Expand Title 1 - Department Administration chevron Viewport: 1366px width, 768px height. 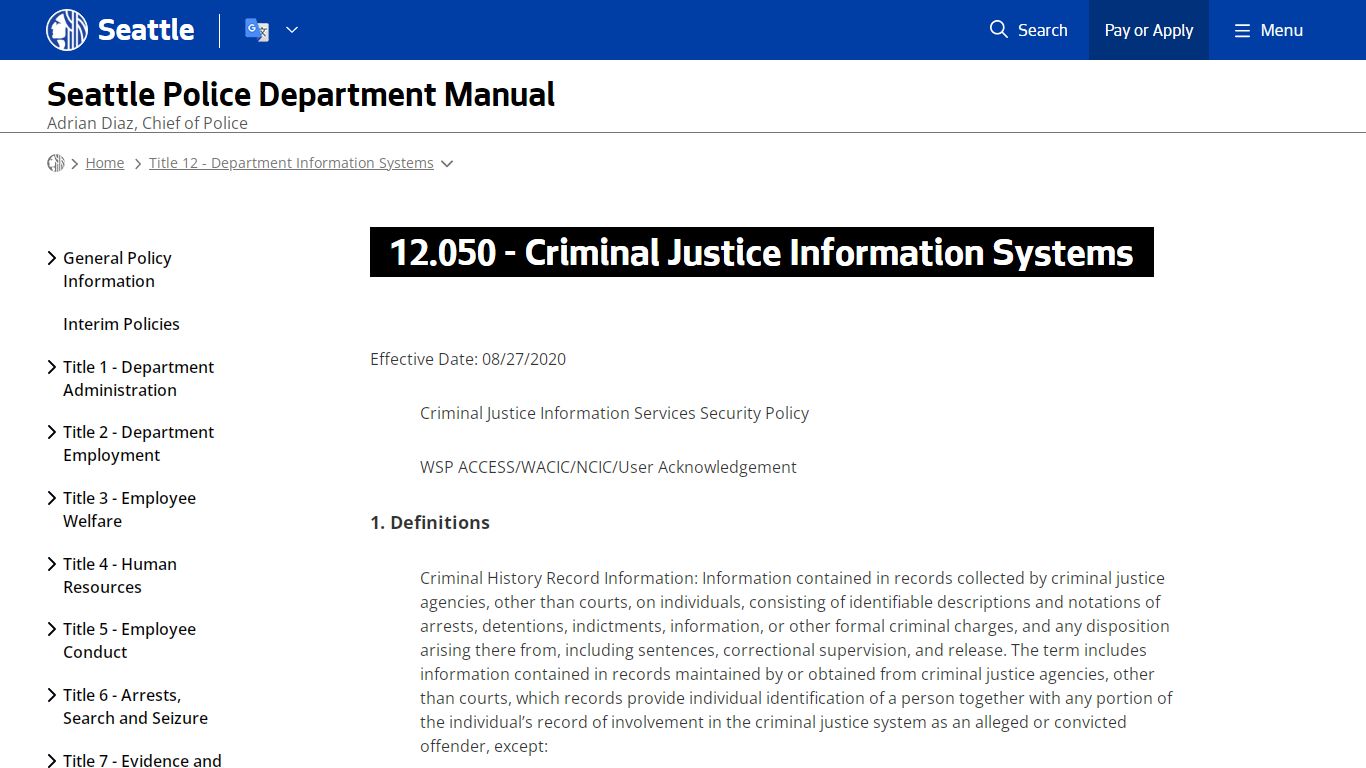(x=52, y=367)
